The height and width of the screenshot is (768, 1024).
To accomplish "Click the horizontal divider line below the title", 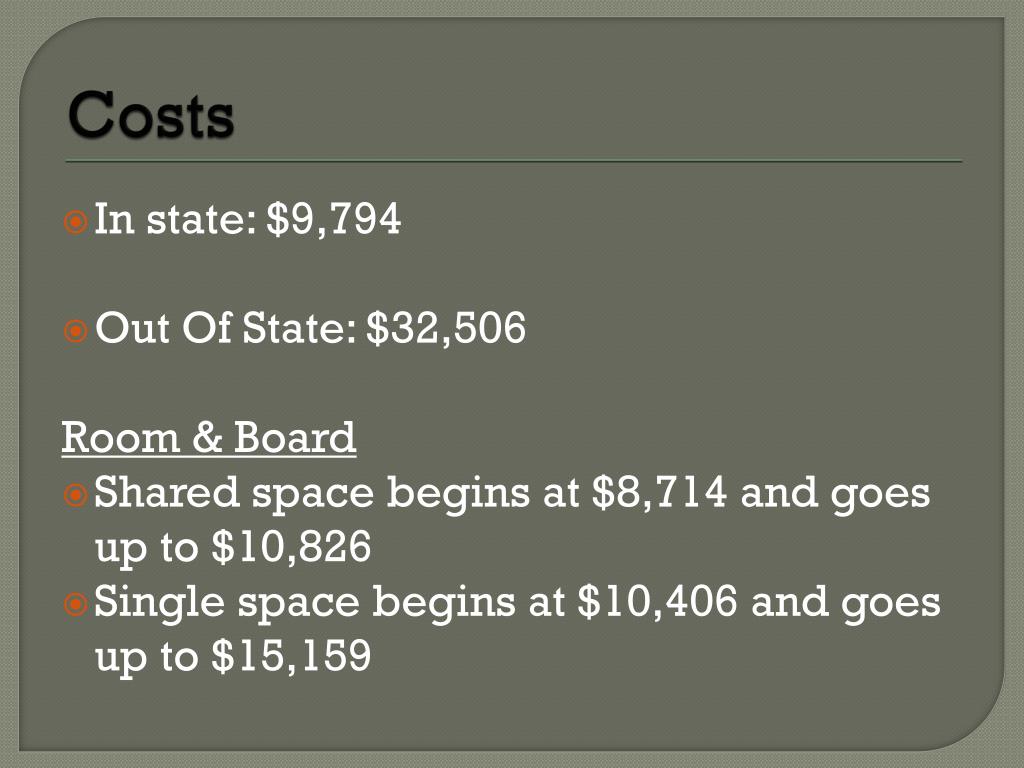I will click(x=513, y=161).
